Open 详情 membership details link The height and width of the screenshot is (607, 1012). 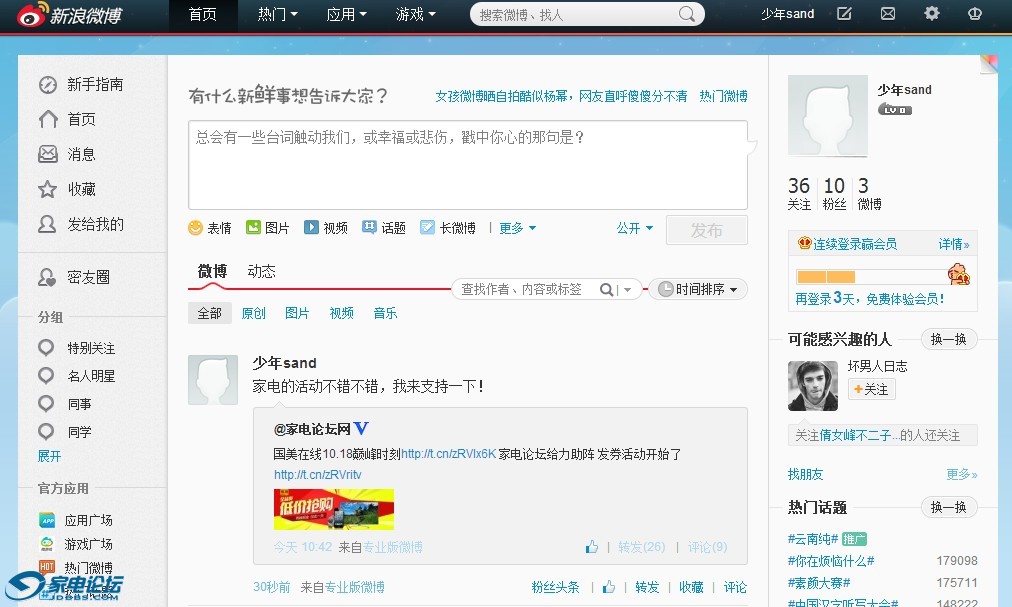[x=954, y=244]
